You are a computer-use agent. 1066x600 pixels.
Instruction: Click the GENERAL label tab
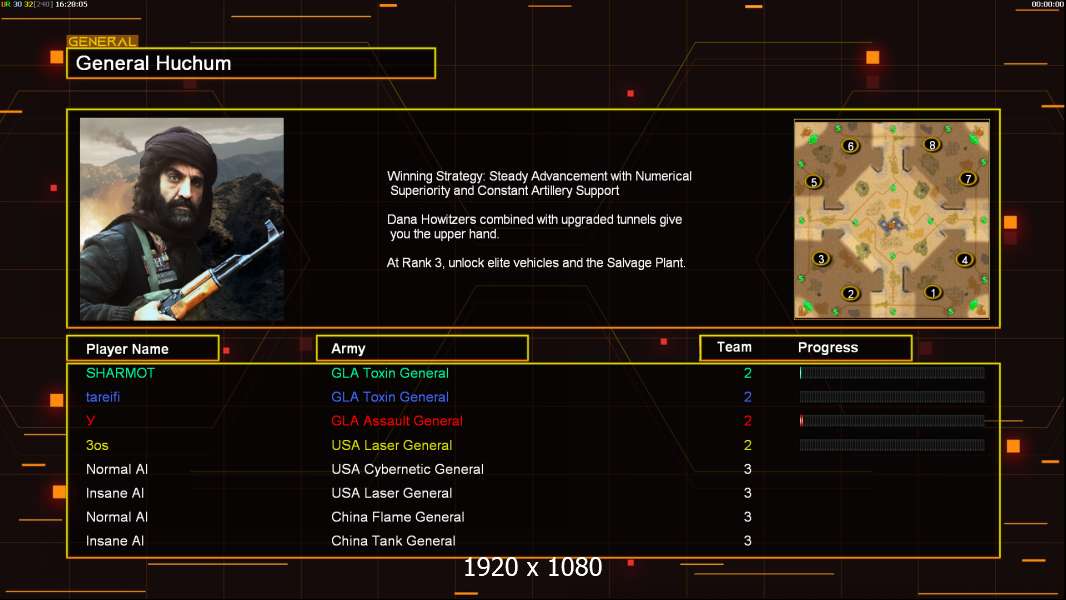102,41
